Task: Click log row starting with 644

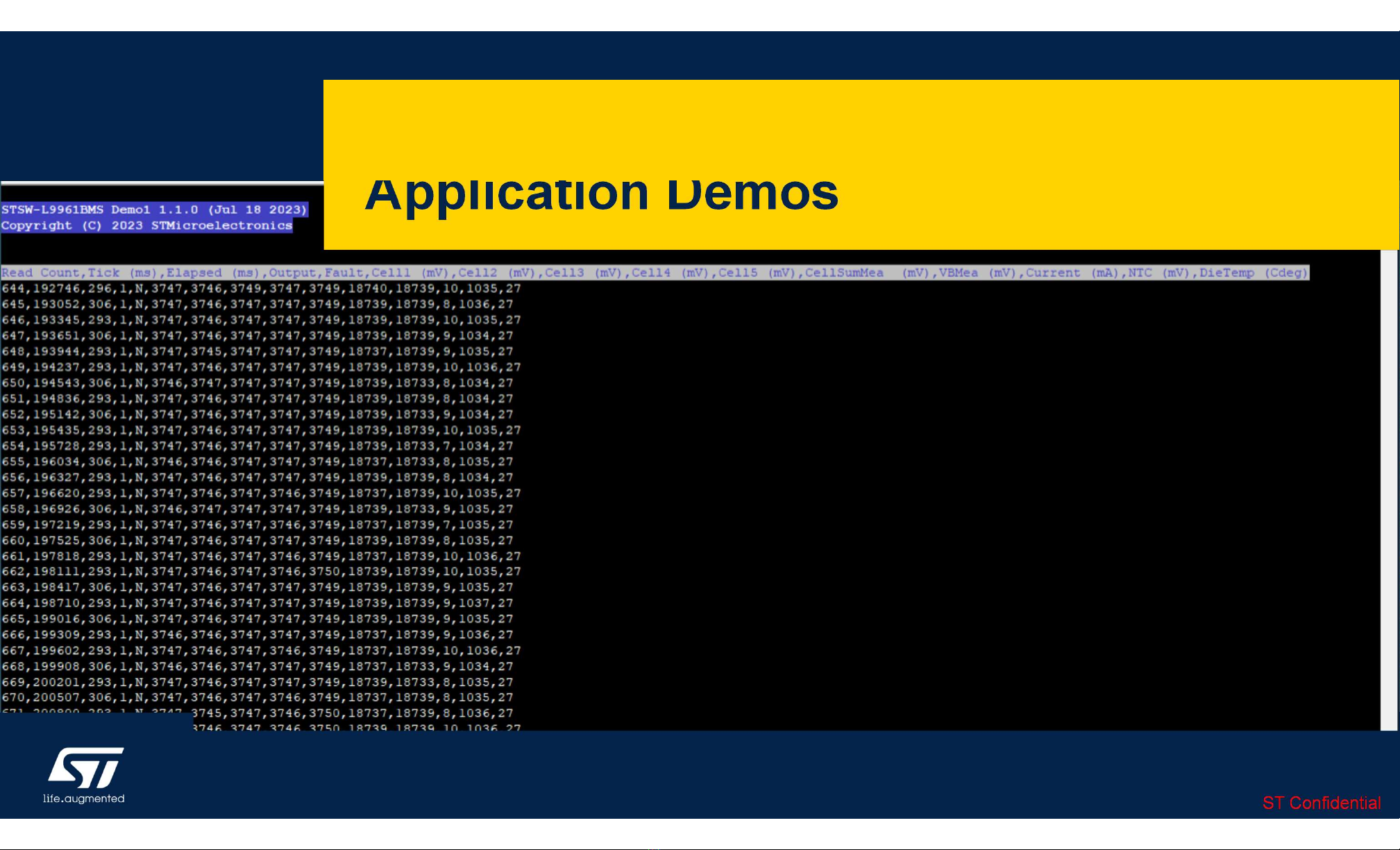Action: pos(260,289)
